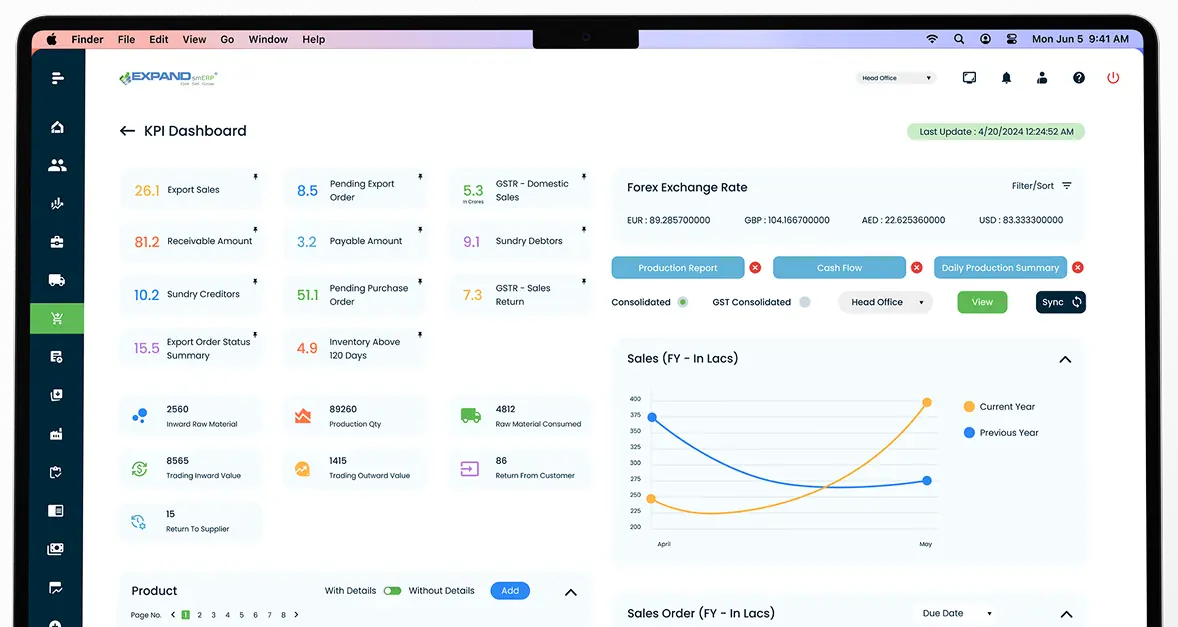
Task: Open the help question mark icon
Action: (1078, 78)
